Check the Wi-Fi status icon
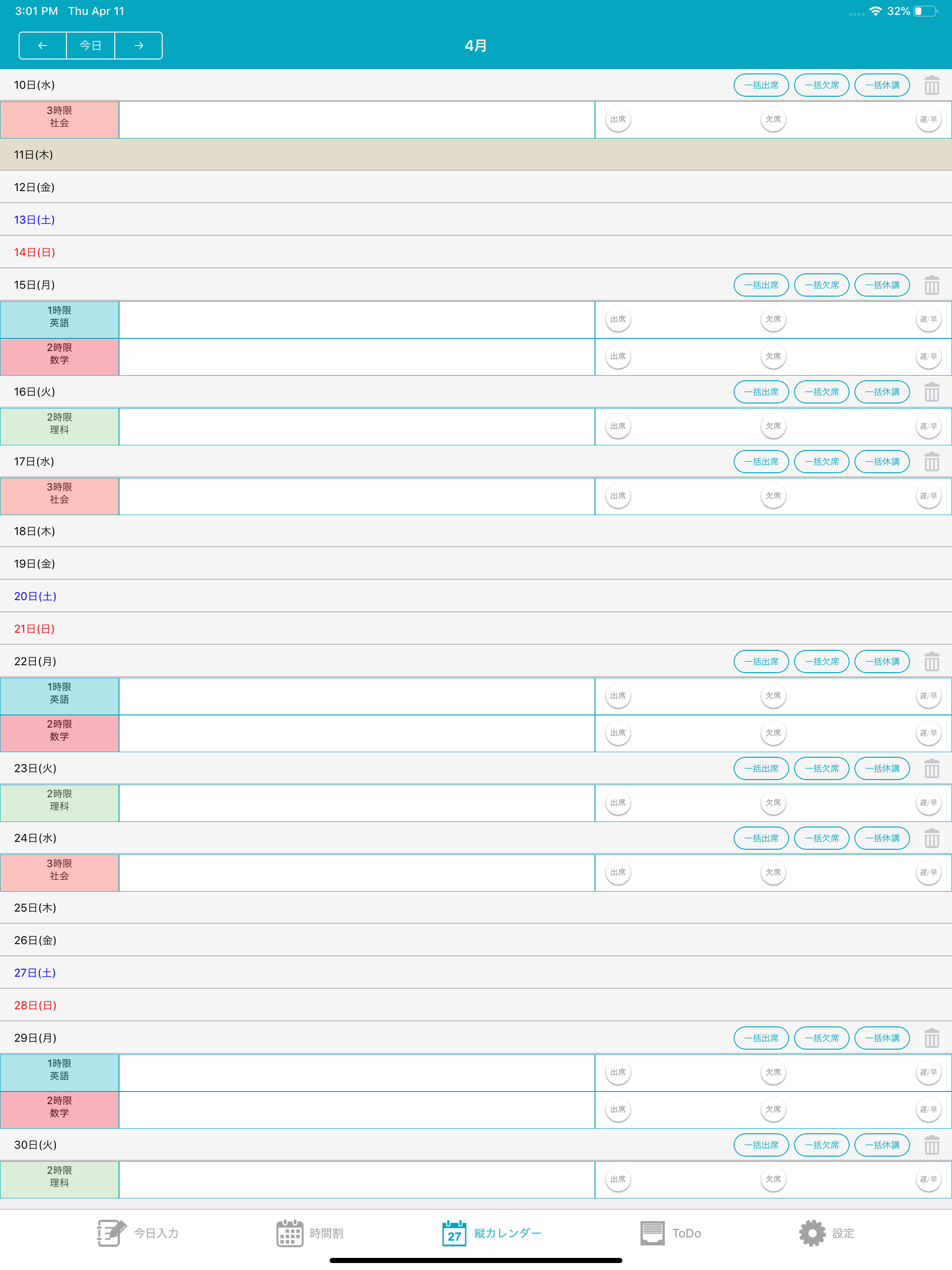Viewport: 952px width, 1270px height. click(x=875, y=12)
